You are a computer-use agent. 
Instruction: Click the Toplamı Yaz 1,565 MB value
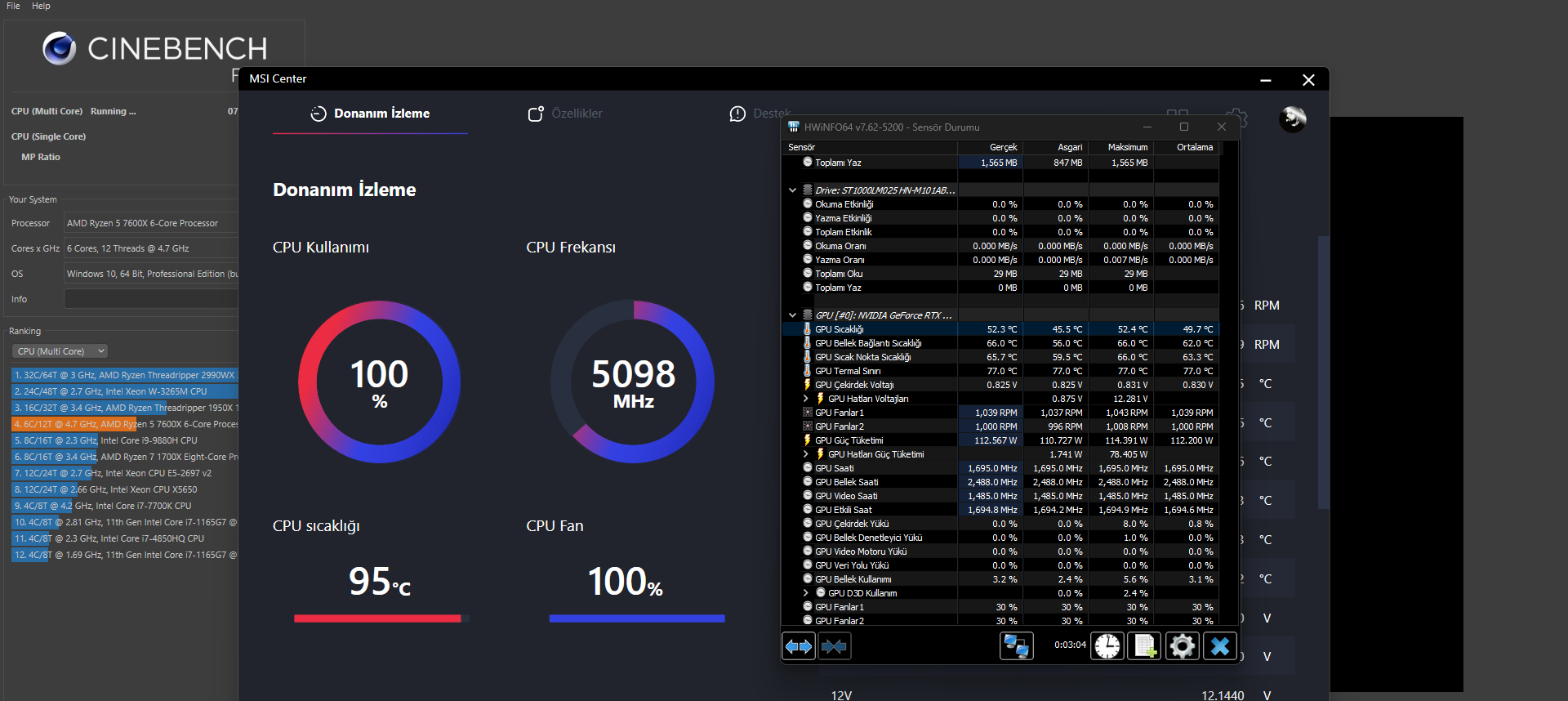click(999, 163)
